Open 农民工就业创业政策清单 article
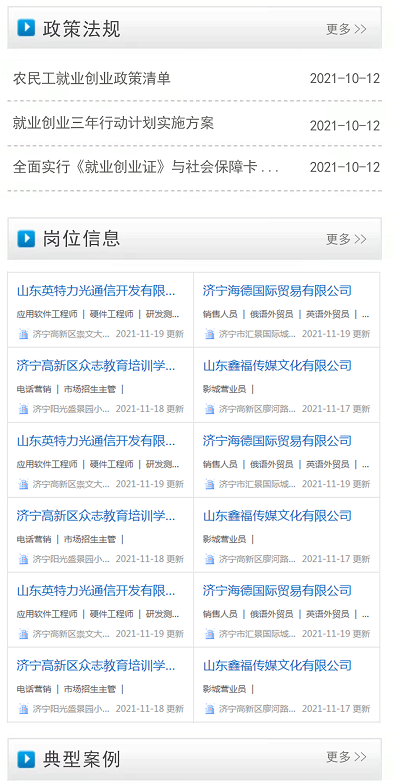393x784 pixels. 92,78
